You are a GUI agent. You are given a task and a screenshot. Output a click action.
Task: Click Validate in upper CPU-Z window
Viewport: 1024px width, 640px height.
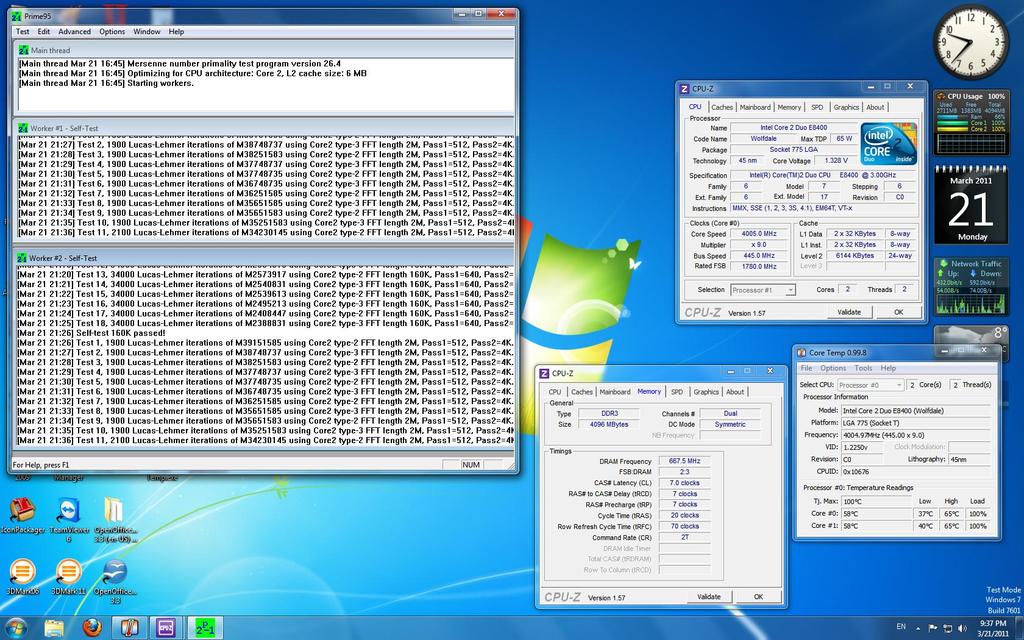tap(849, 312)
